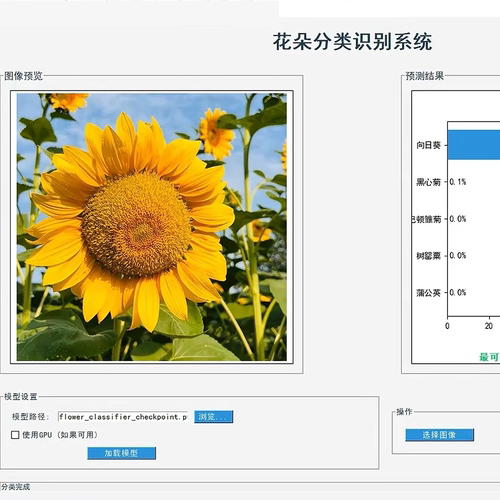This screenshot has width=500, height=500.
Task: Click the blue 向日葵 bar in chart
Action: (x=474, y=145)
